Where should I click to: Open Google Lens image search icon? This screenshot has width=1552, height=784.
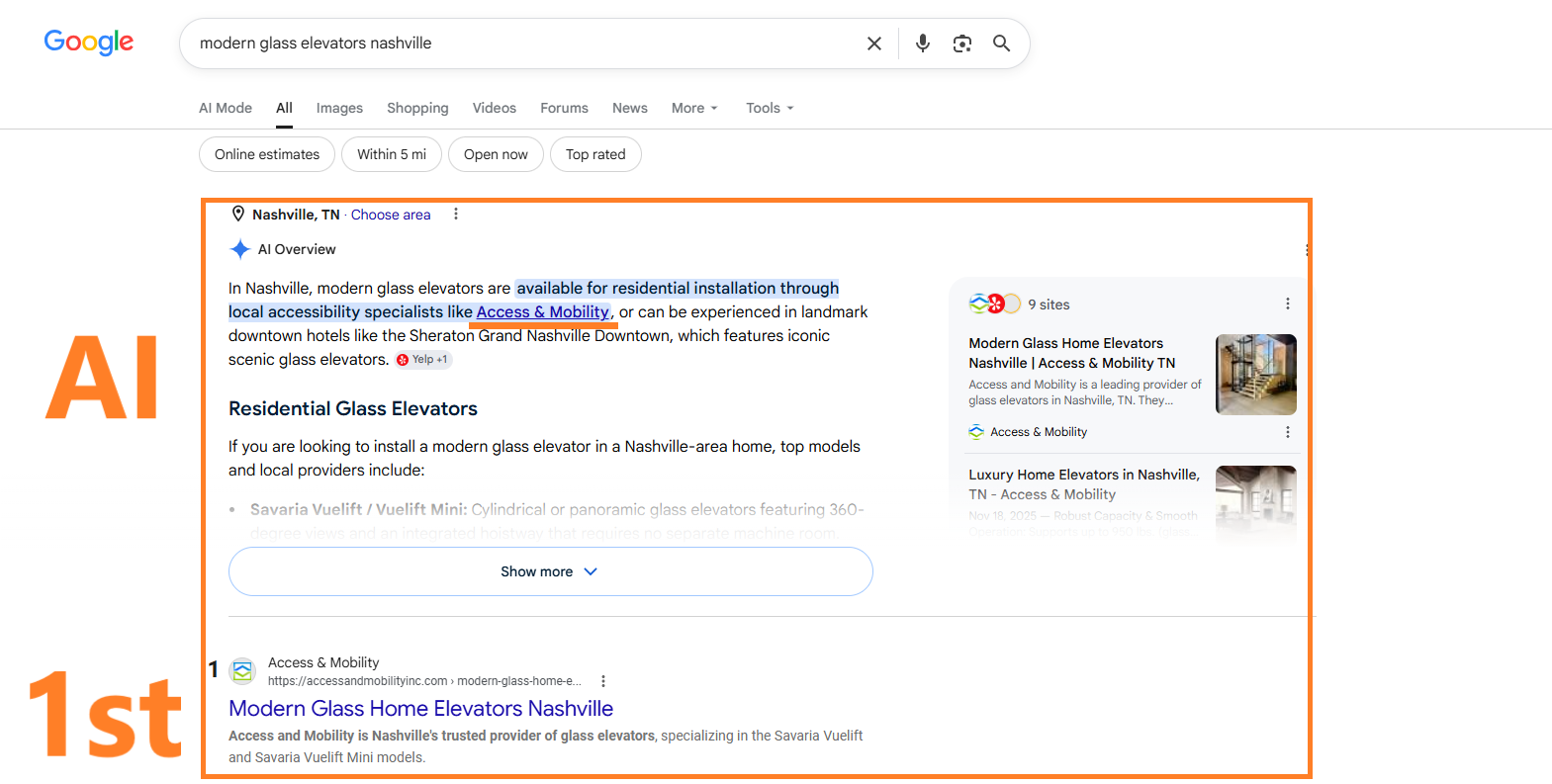(x=962, y=44)
